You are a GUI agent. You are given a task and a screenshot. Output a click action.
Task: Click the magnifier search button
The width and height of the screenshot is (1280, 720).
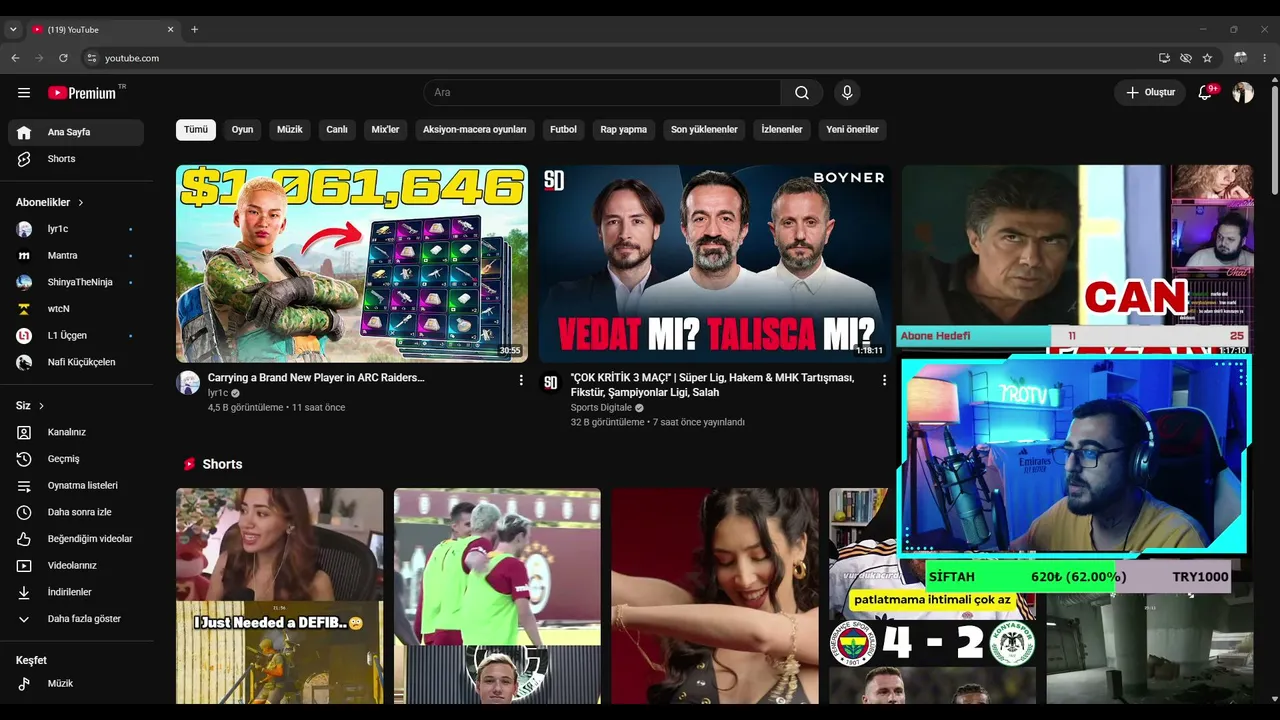802,93
